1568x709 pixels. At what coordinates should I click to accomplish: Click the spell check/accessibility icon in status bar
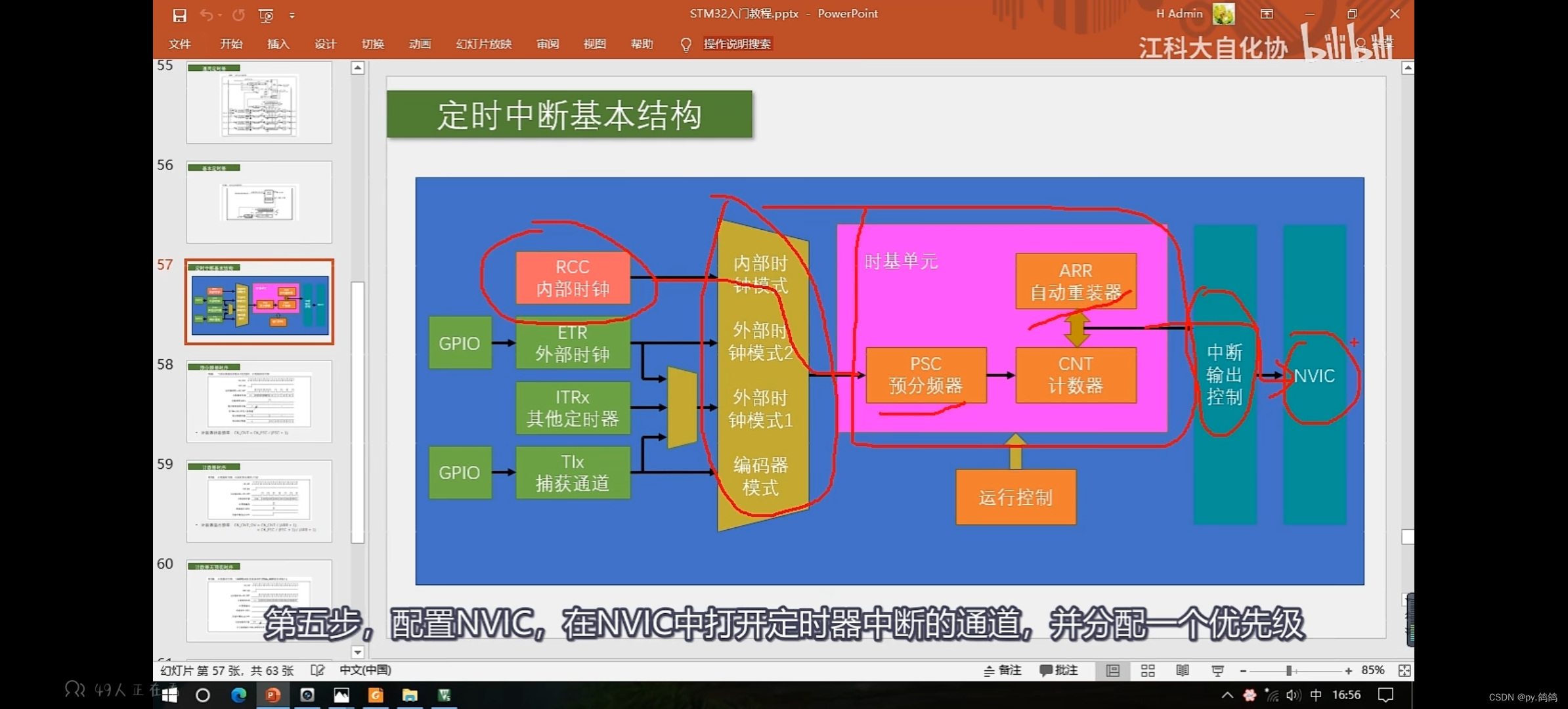point(318,670)
